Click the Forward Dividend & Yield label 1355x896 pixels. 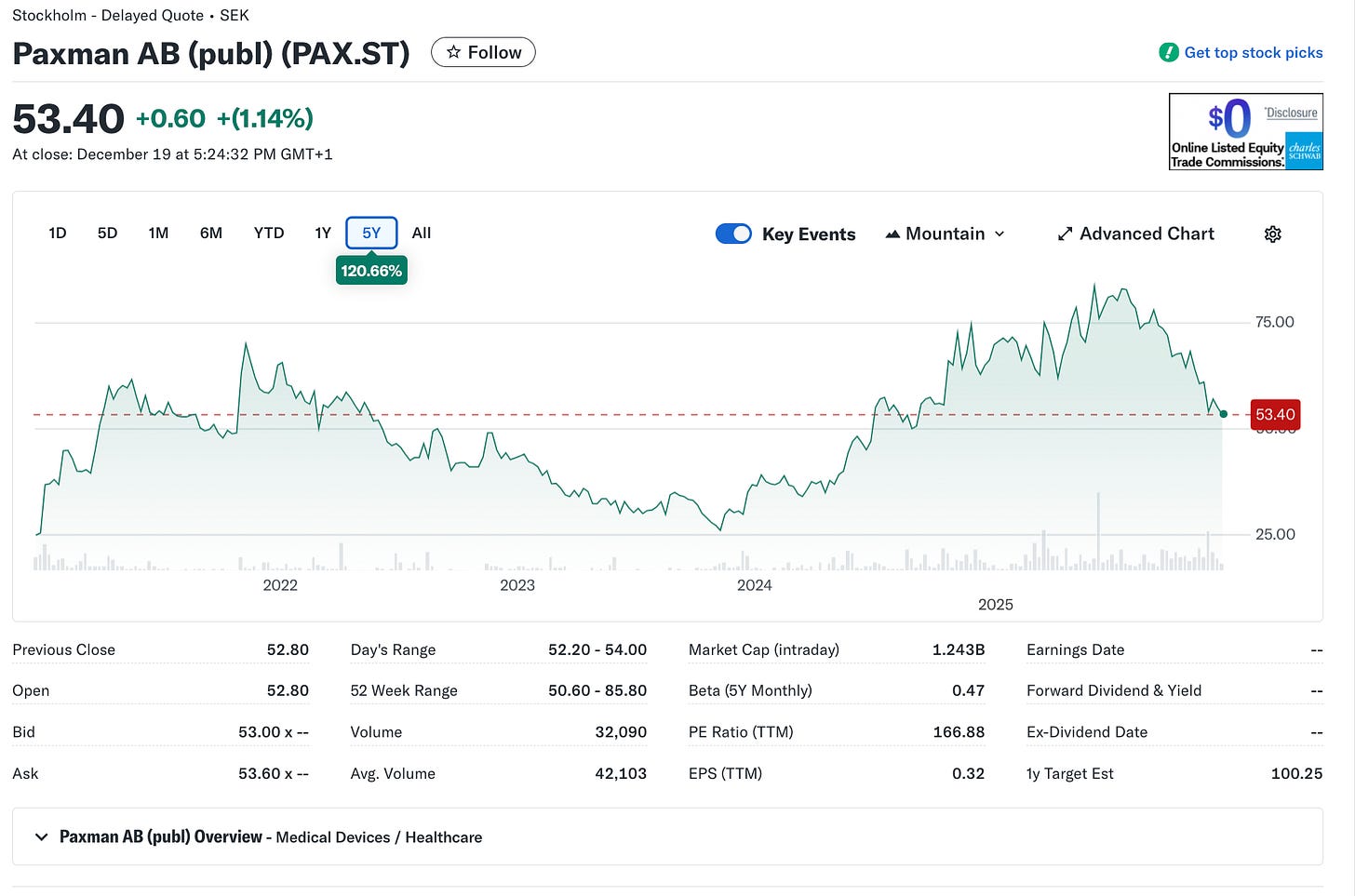(1114, 690)
